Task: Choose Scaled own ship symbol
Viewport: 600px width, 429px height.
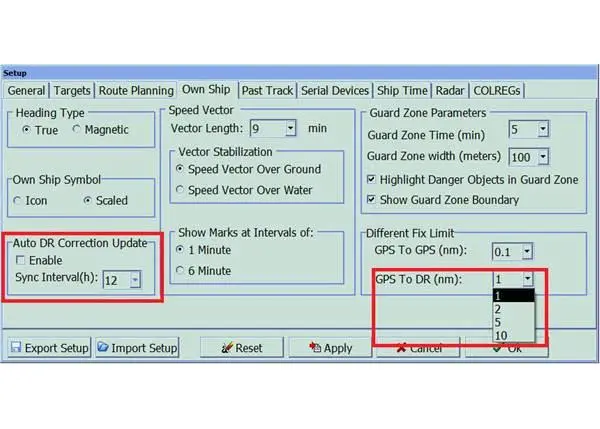Action: (88, 200)
